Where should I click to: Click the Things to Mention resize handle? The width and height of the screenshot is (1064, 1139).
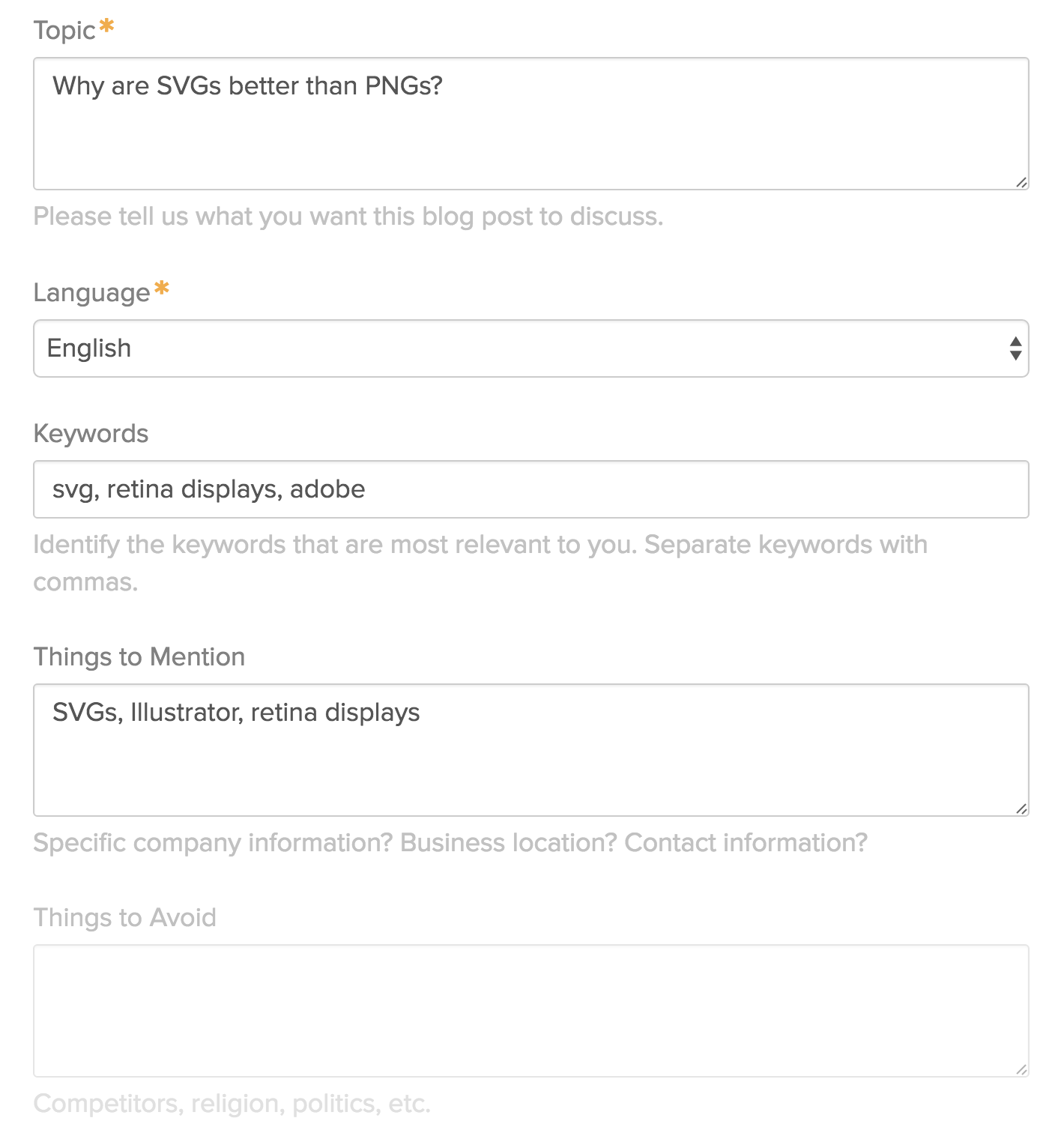tap(1021, 809)
